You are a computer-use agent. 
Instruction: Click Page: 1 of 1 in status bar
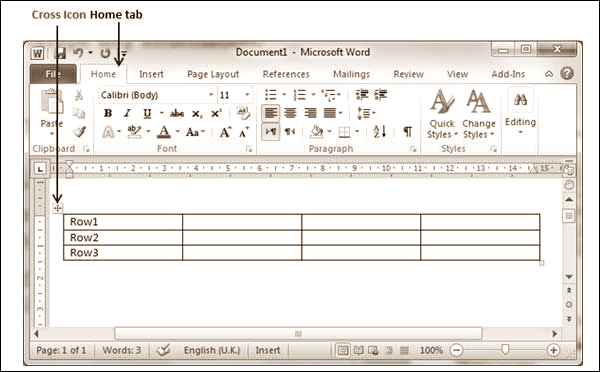61,350
